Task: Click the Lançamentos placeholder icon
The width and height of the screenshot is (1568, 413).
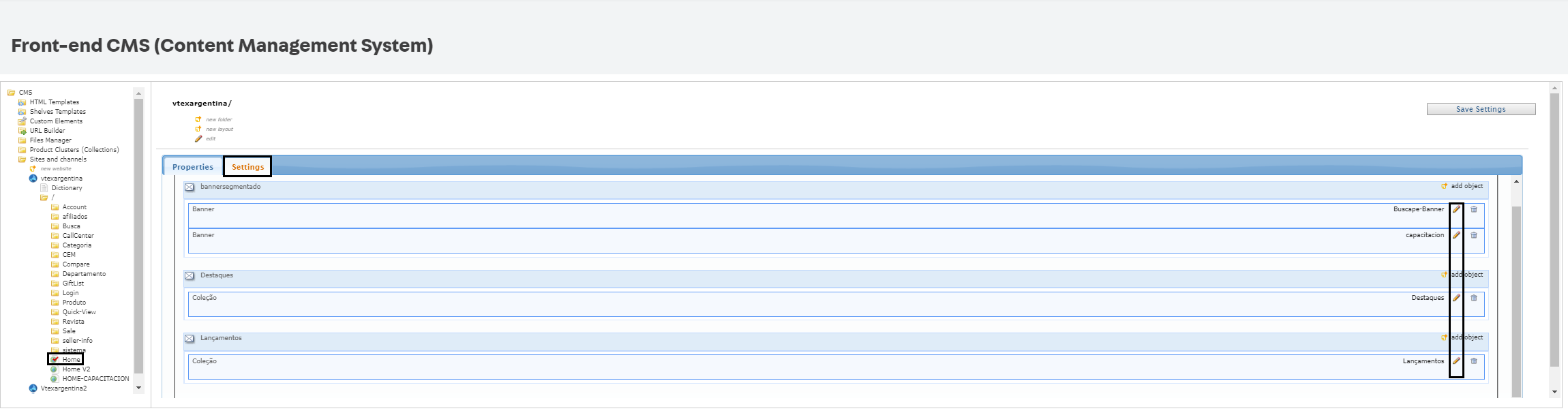Action: 190,339
